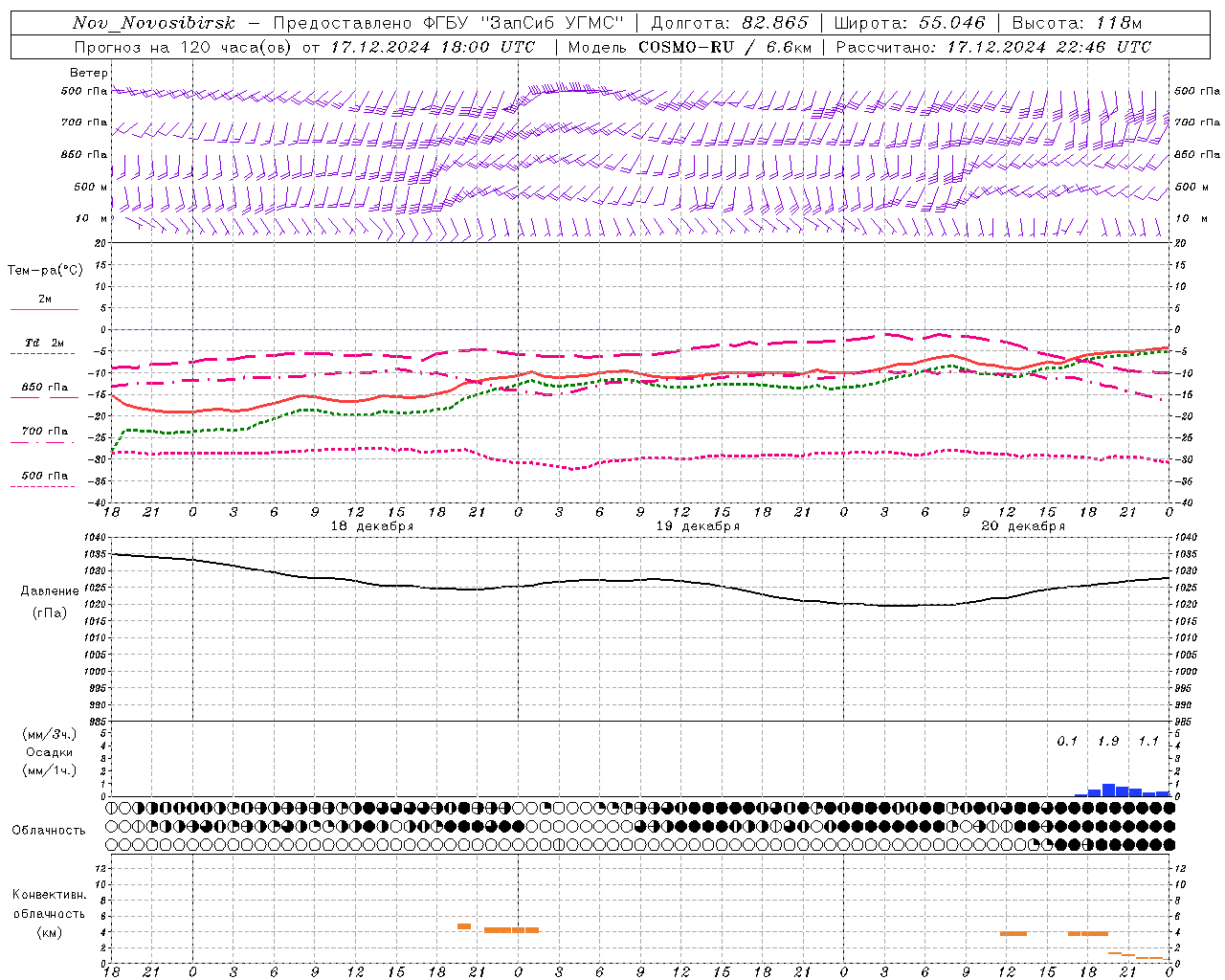Click the "700 гПа" temperature legend entry

tap(45, 432)
